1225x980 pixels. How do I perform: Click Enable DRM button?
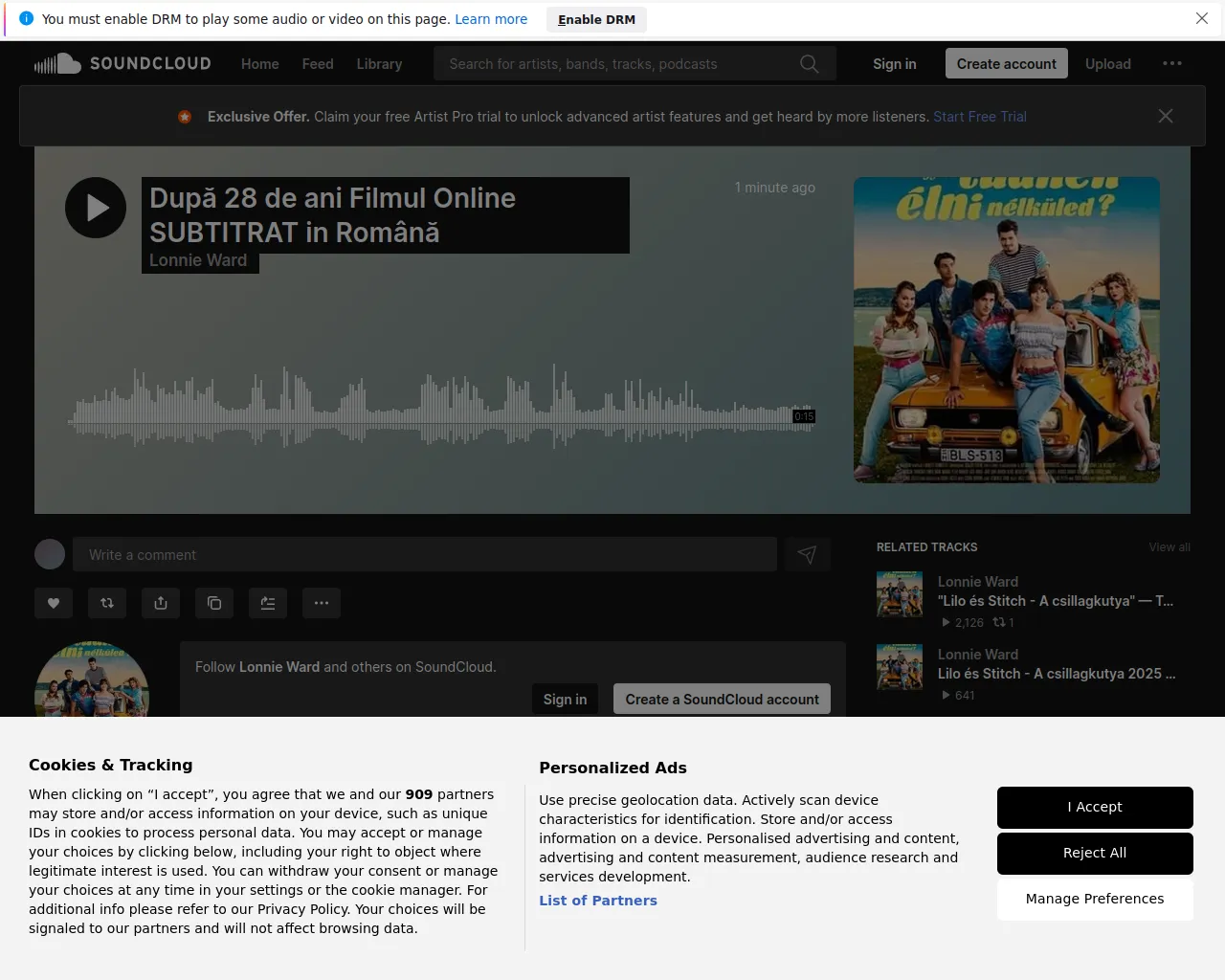pos(597,19)
